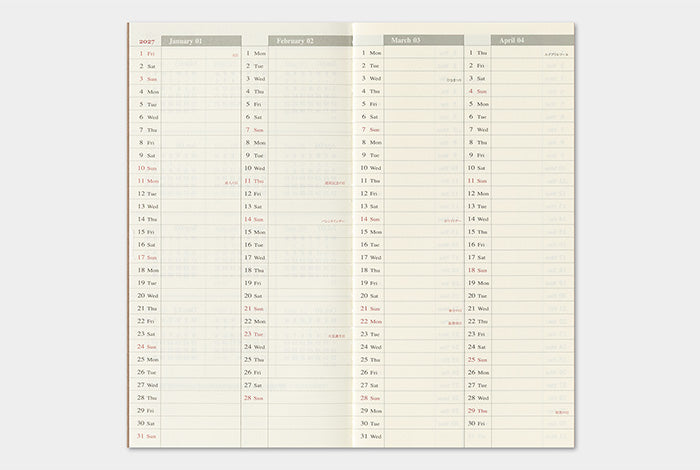Click the April 04 month header

532,40
